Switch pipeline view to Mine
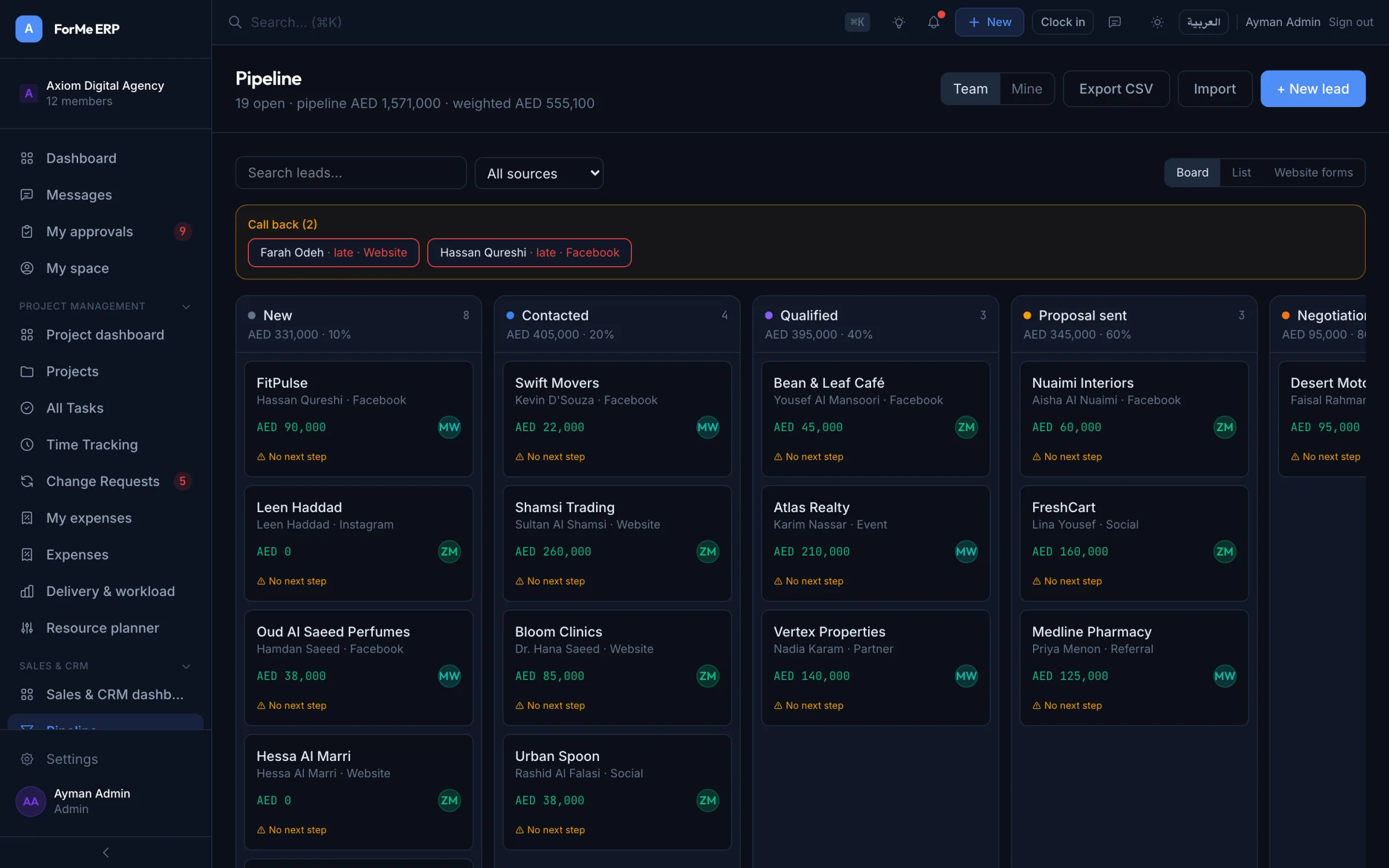The image size is (1389, 868). point(1027,89)
